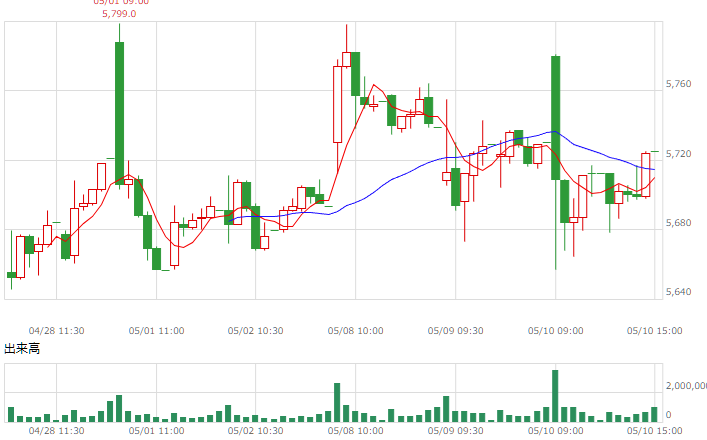Click the large green candle at 05/10 09:00
The height and width of the screenshot is (440, 707).
(556, 118)
